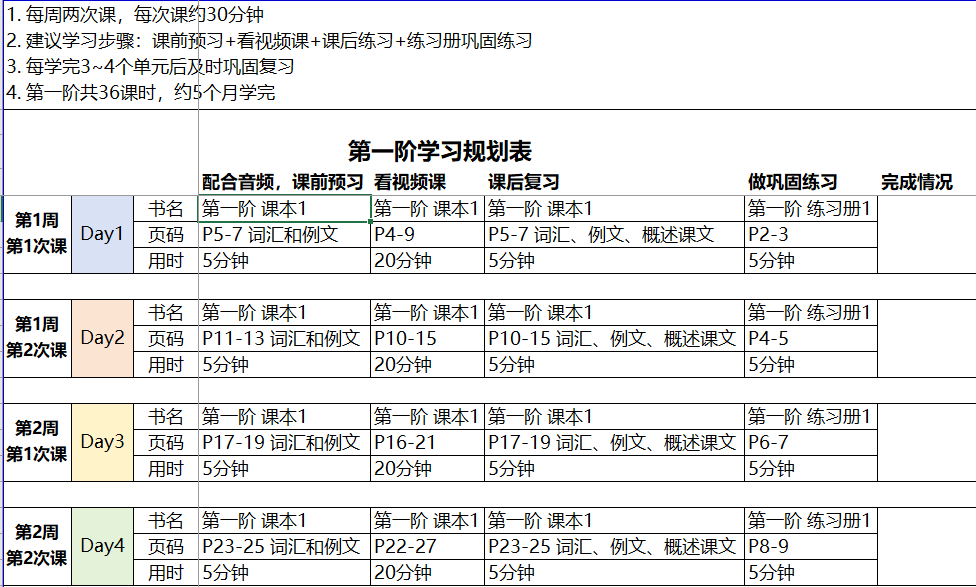Select the title cell 第一阶学习规划表
976x587 pixels.
440,151
